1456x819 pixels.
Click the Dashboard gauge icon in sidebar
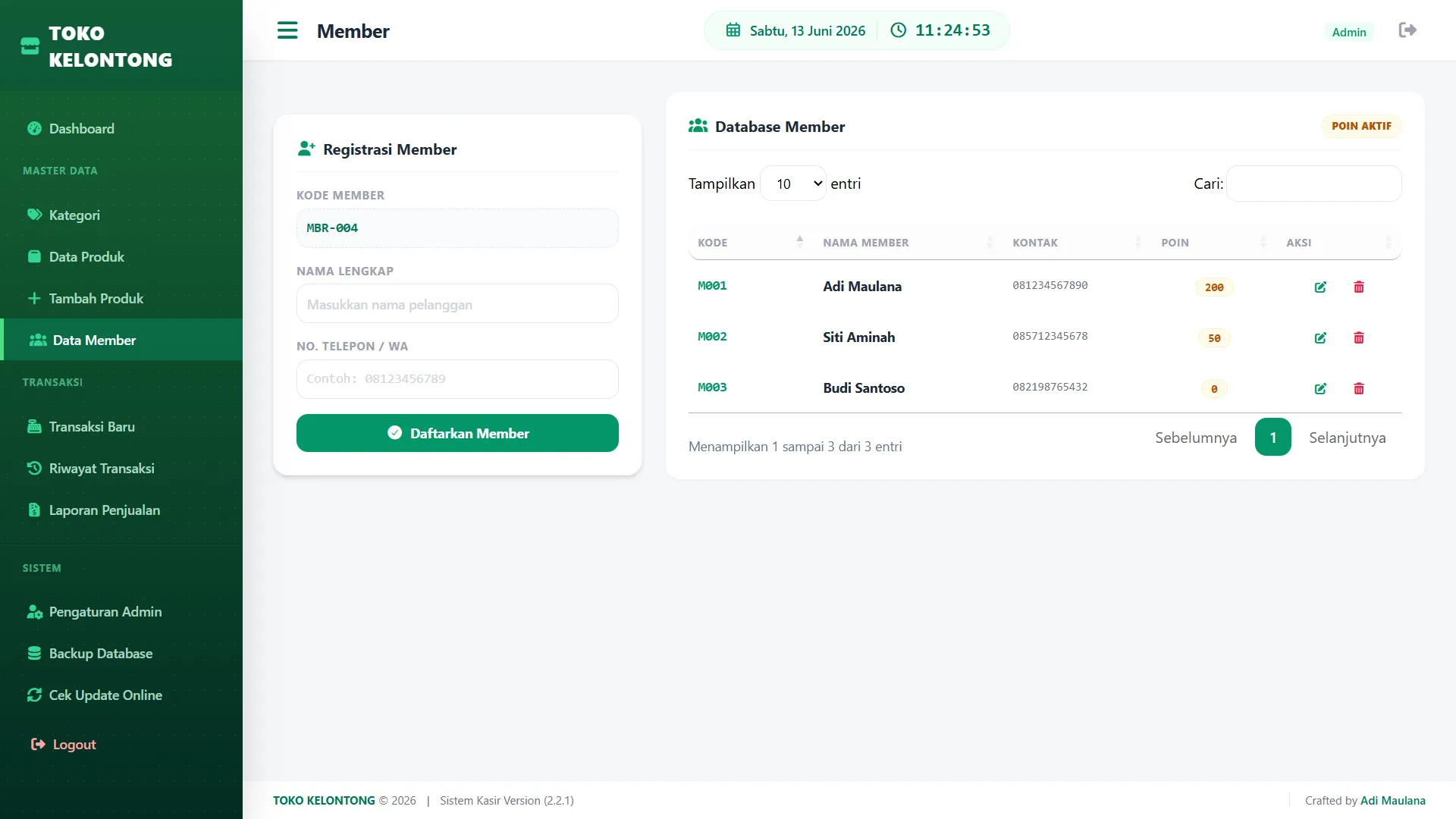34,128
